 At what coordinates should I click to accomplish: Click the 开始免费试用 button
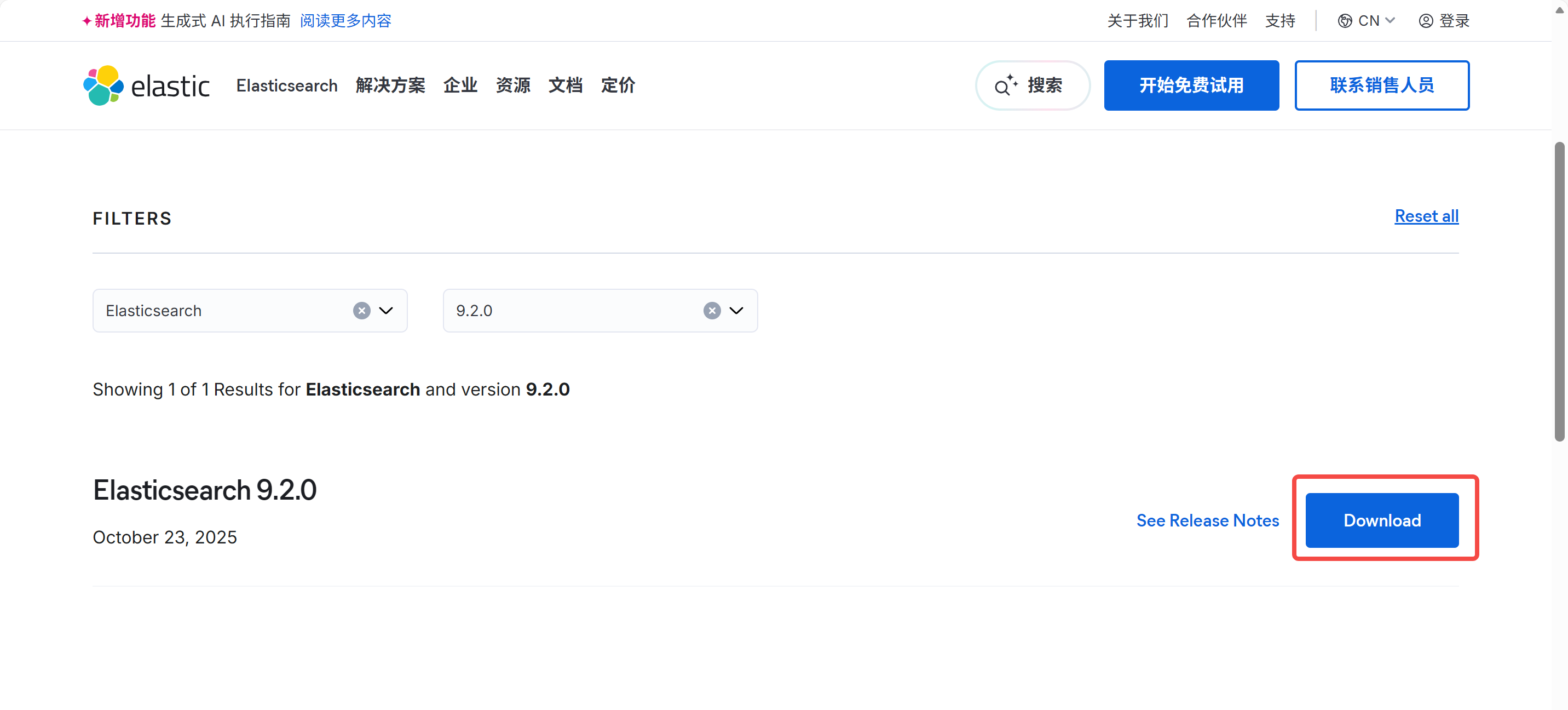[1191, 85]
